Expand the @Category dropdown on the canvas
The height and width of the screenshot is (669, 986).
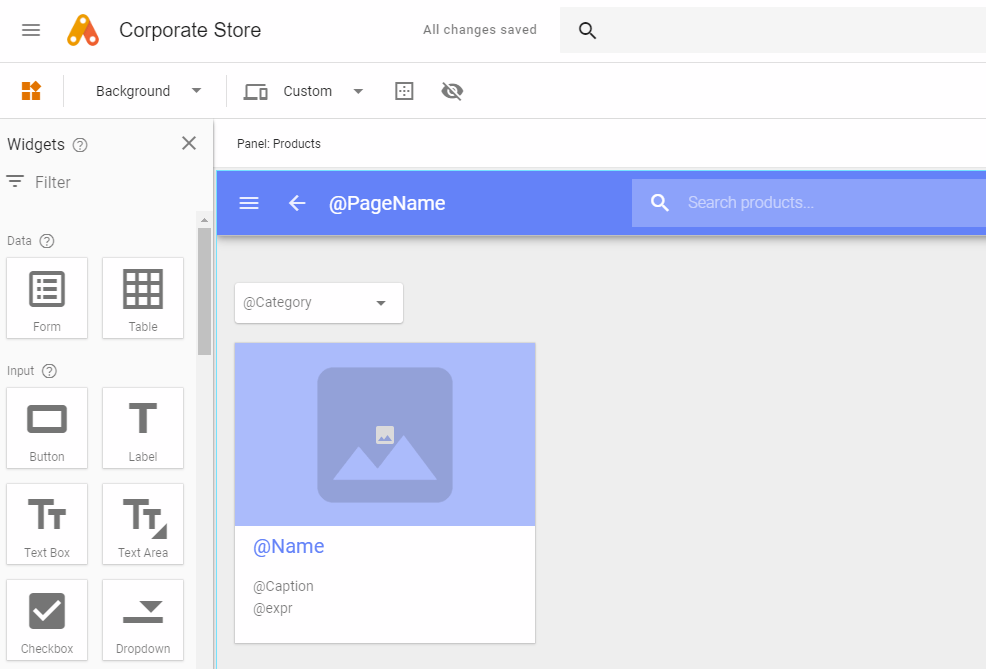380,303
